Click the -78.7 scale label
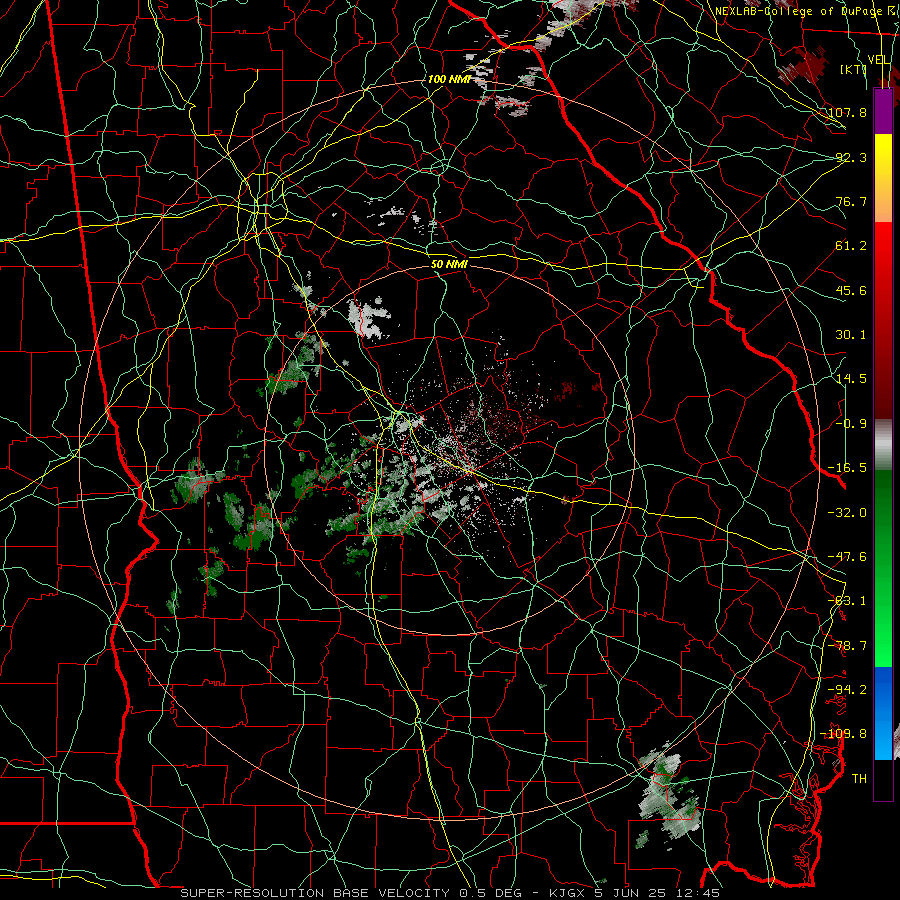The image size is (900, 900). pyautogui.click(x=848, y=646)
